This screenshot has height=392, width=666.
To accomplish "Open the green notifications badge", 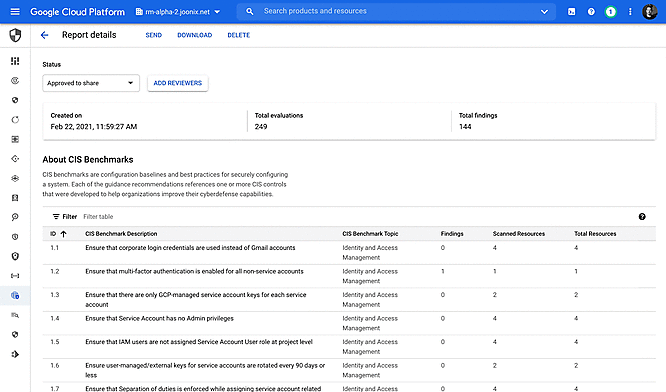I will (x=610, y=12).
